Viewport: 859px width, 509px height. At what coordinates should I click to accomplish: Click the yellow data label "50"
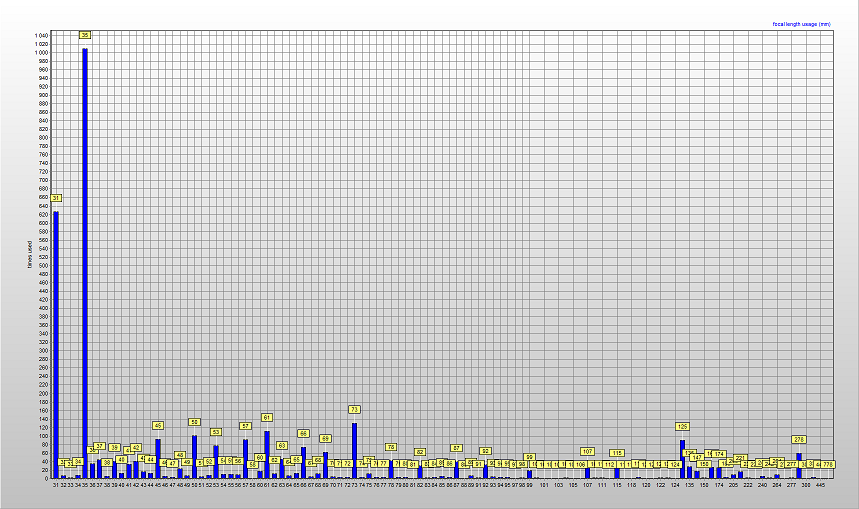tap(194, 422)
